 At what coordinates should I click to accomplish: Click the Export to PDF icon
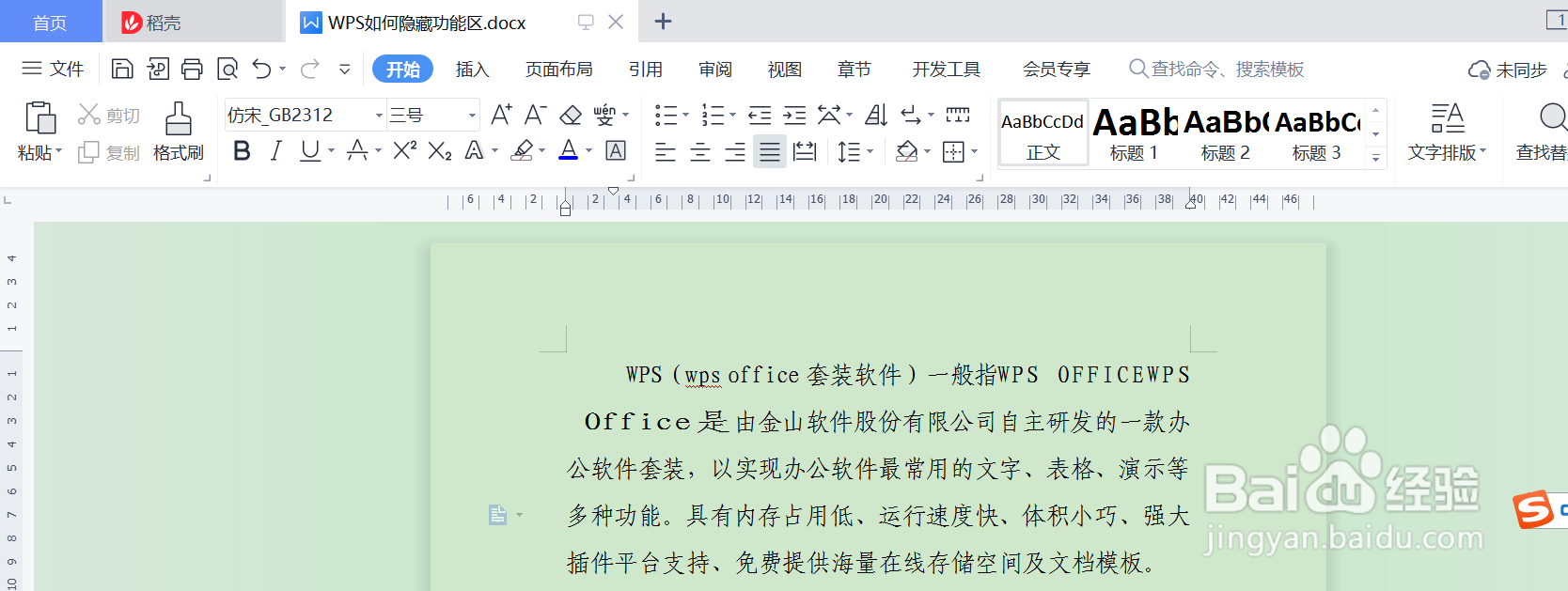[158, 69]
